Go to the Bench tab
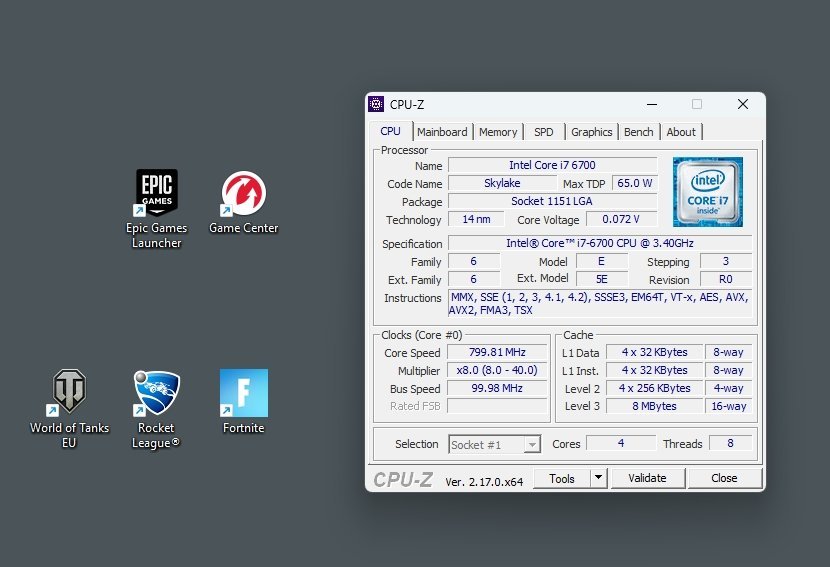Viewport: 830px width, 567px height. click(x=638, y=132)
